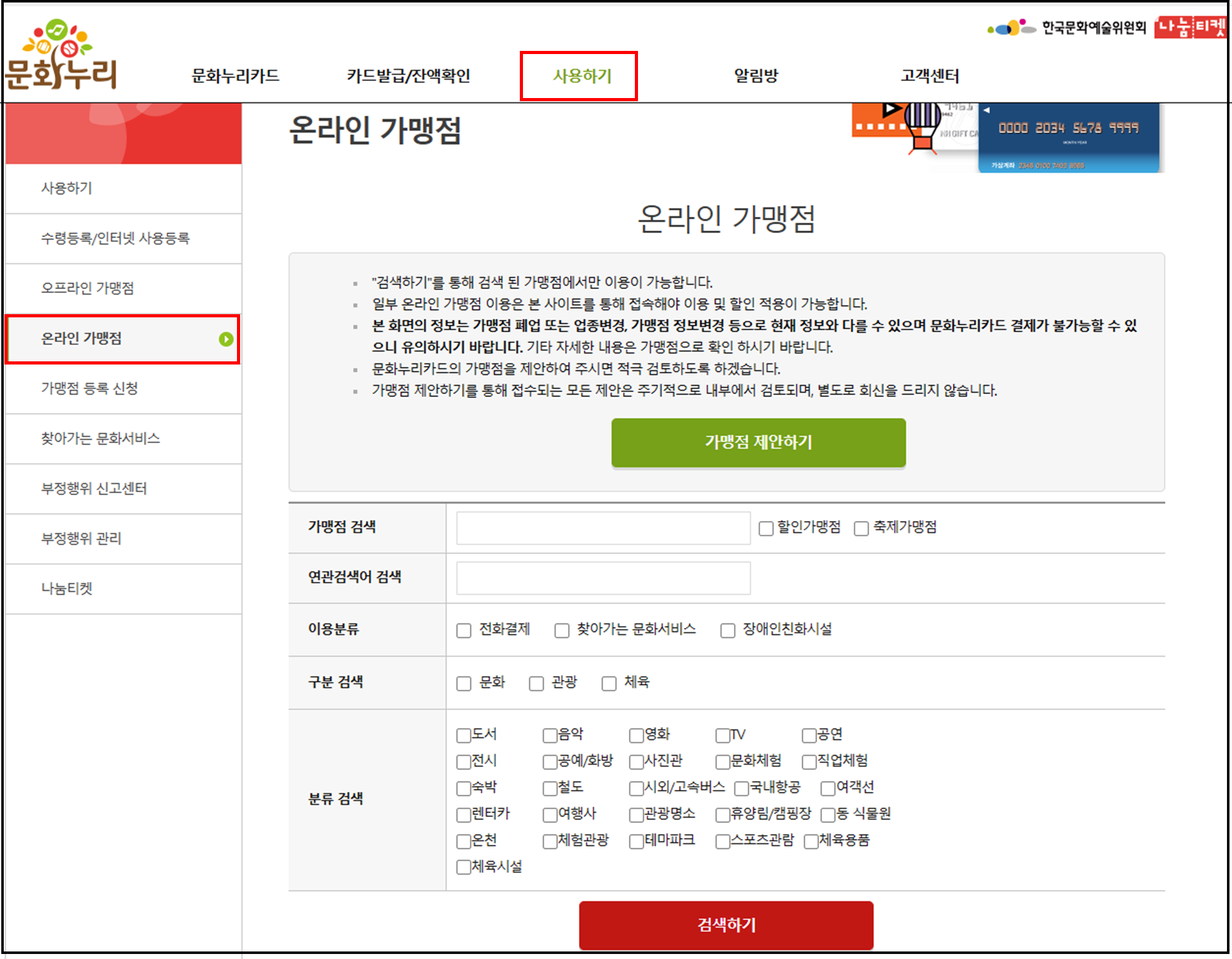Viewport: 1232px width, 959px height.
Task: Click the 한국문화예술위원회 logo
Action: click(x=1067, y=28)
